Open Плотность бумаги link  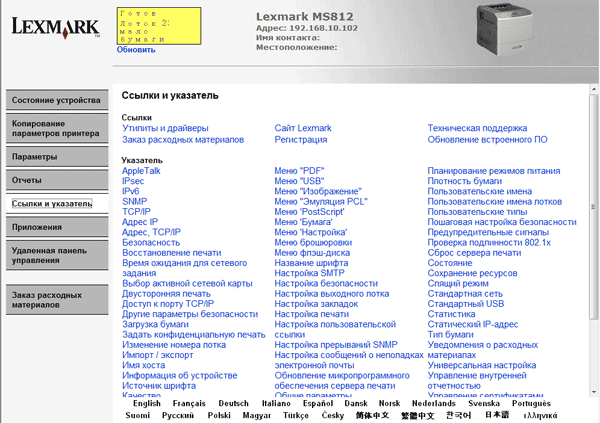465,181
